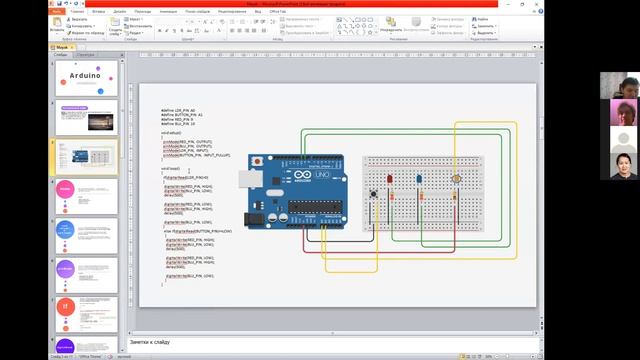Expand the shapes gallery More arrow
640x360 pixels.
click(376, 32)
